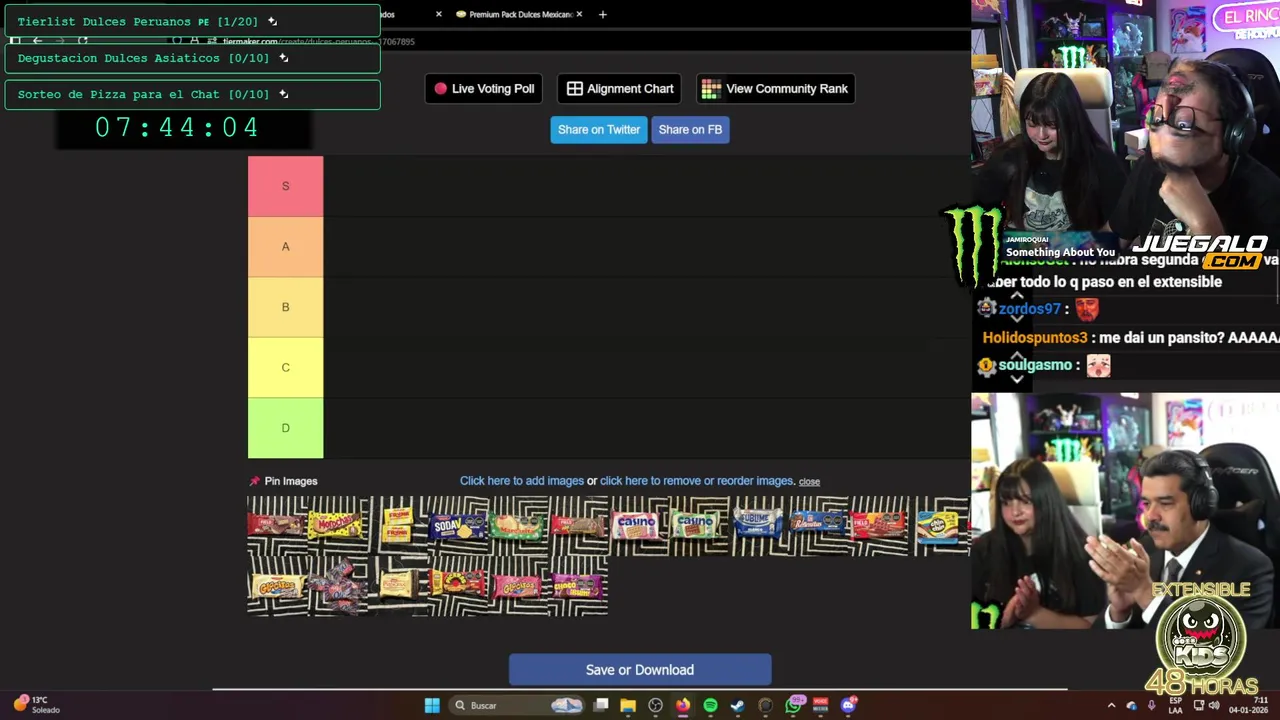Click View Community Rank button
The width and height of the screenshot is (1280, 720).
(775, 88)
